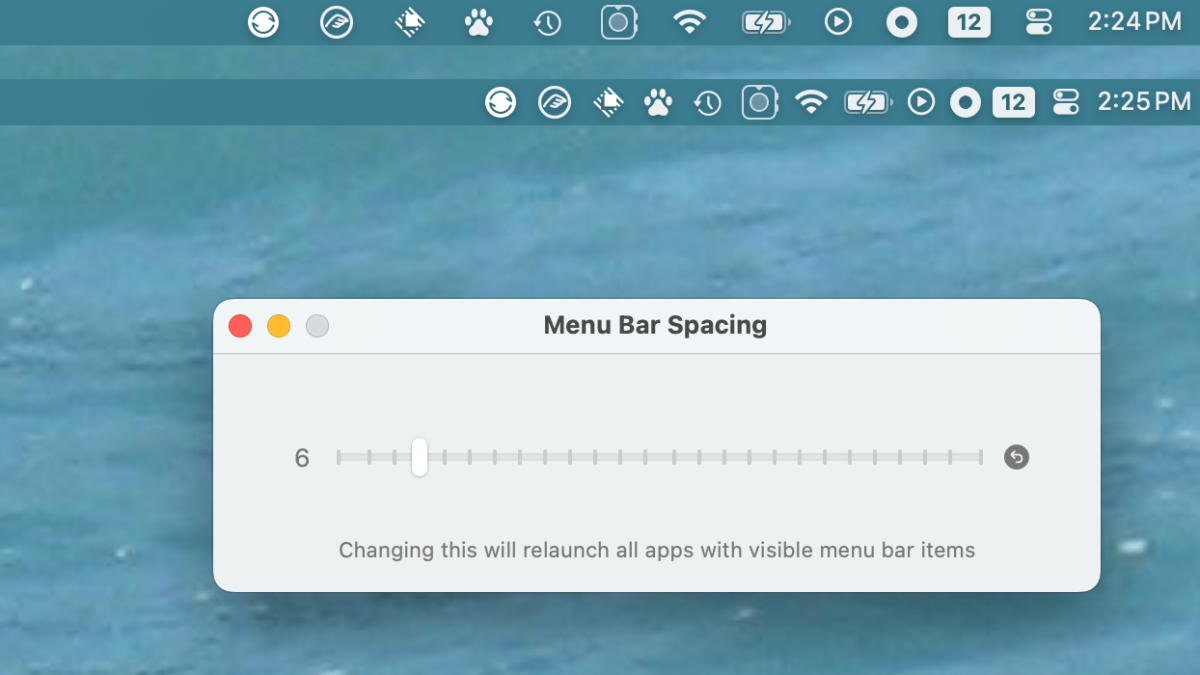Image resolution: width=1200 pixels, height=675 pixels.
Task: Reset spacing with the circular undo arrow button
Action: (1016, 457)
